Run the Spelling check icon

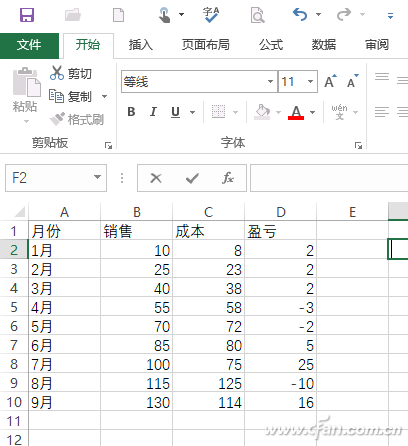pyautogui.click(x=211, y=15)
